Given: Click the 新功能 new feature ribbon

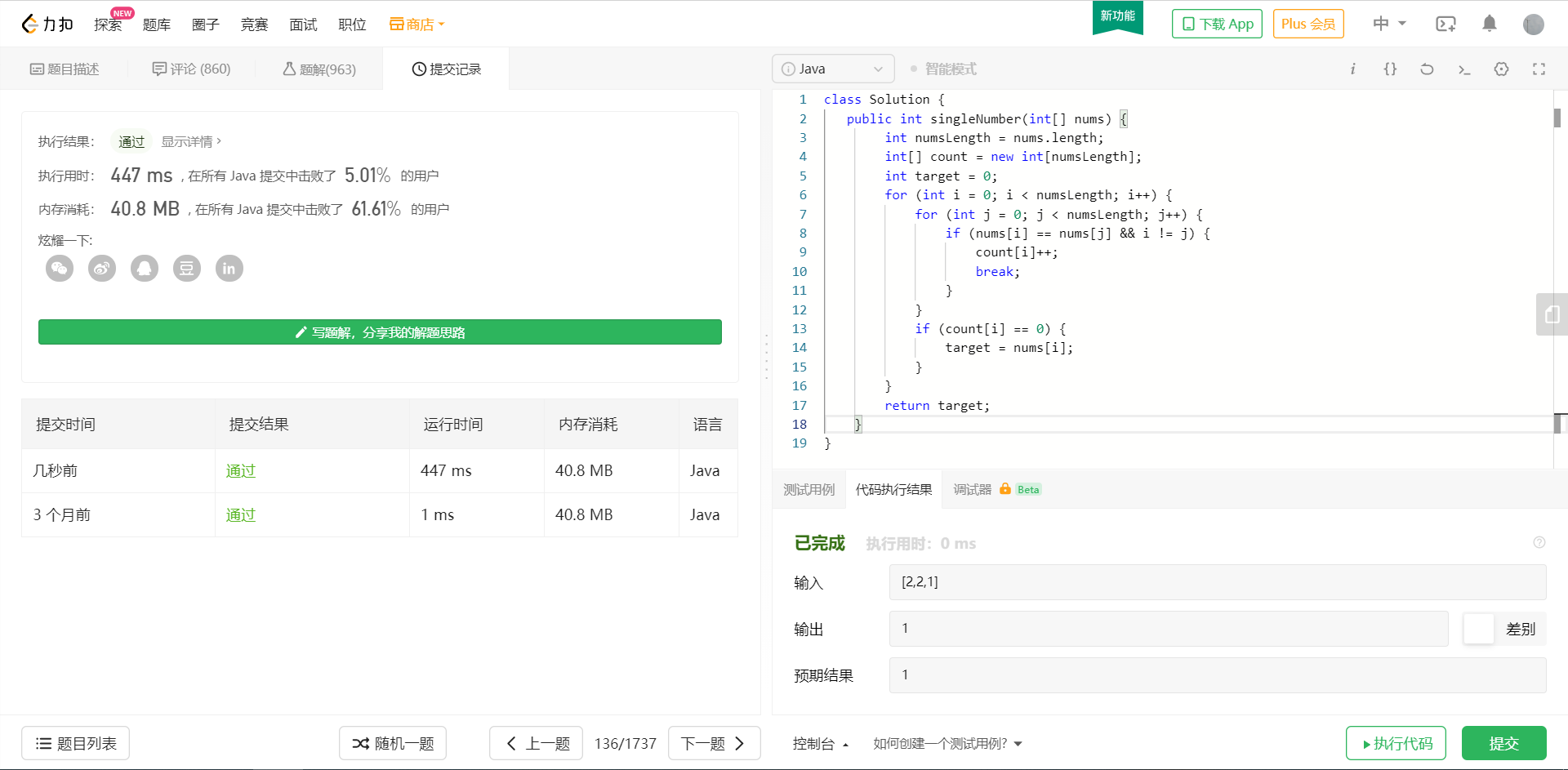Looking at the screenshot, I should (x=1117, y=16).
